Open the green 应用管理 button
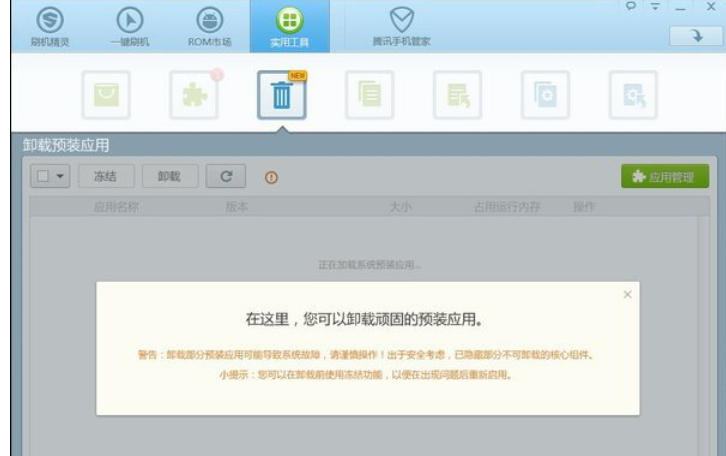The width and height of the screenshot is (726, 456). pyautogui.click(x=664, y=177)
